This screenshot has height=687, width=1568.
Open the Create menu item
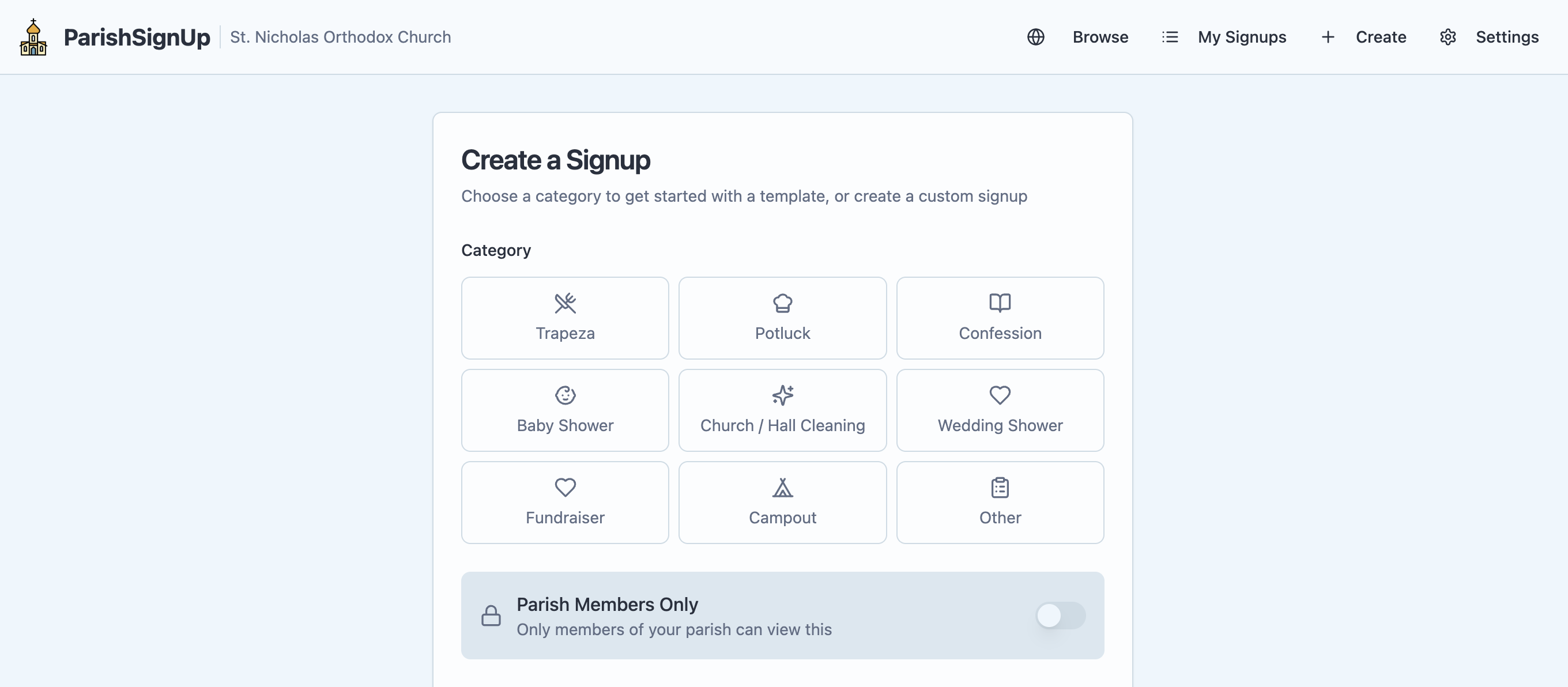[x=1381, y=37]
